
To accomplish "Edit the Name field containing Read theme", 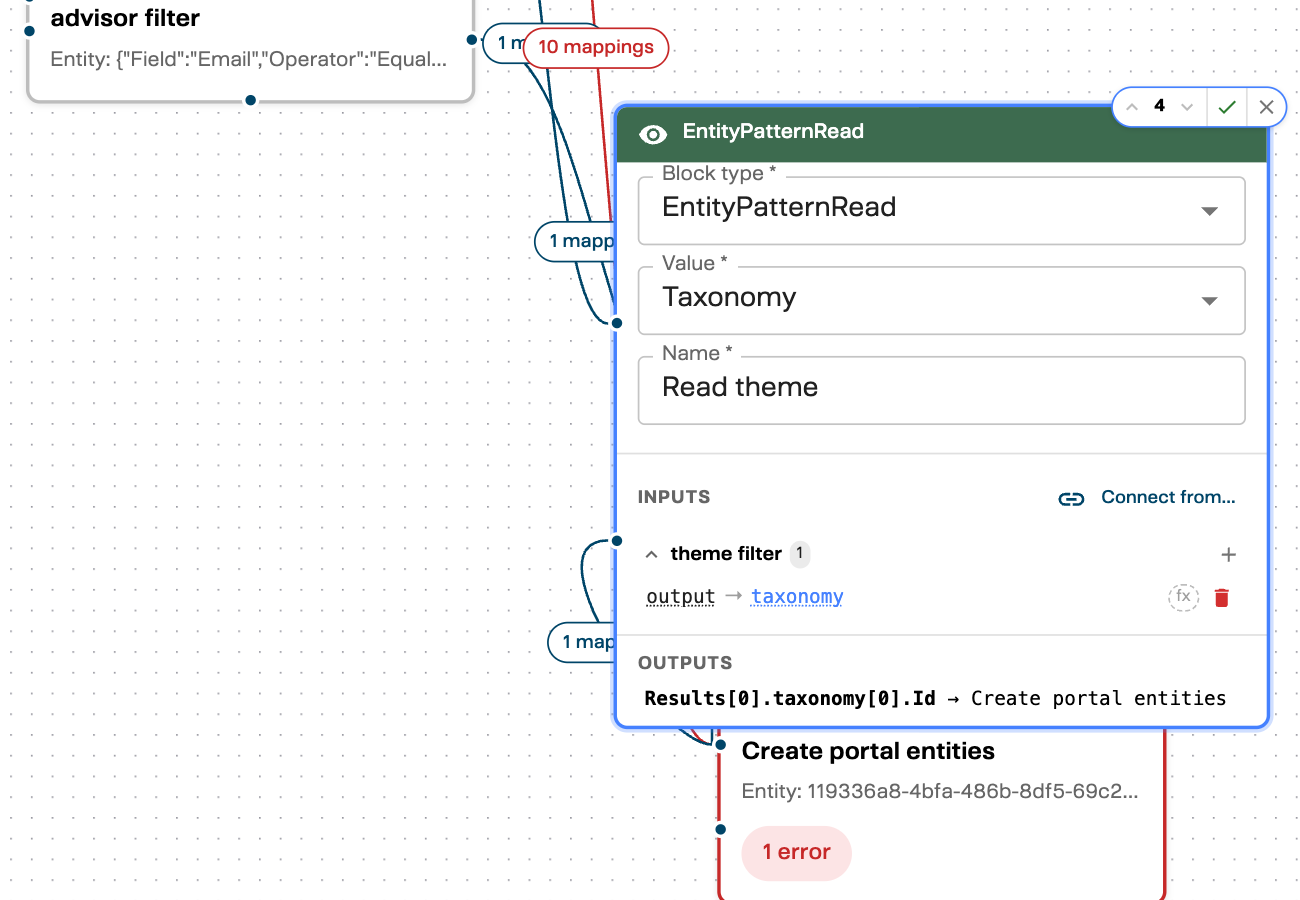I will pos(940,388).
